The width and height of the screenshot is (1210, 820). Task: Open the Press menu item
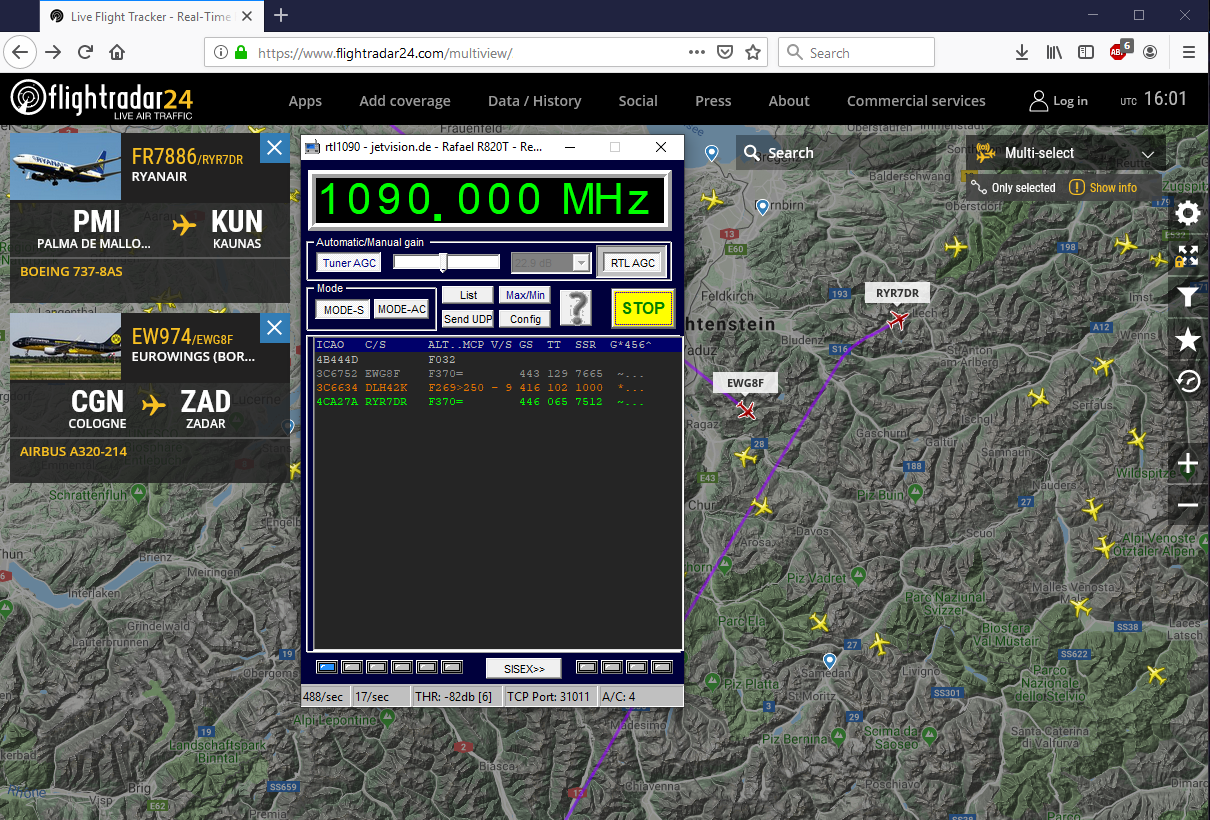[x=713, y=100]
